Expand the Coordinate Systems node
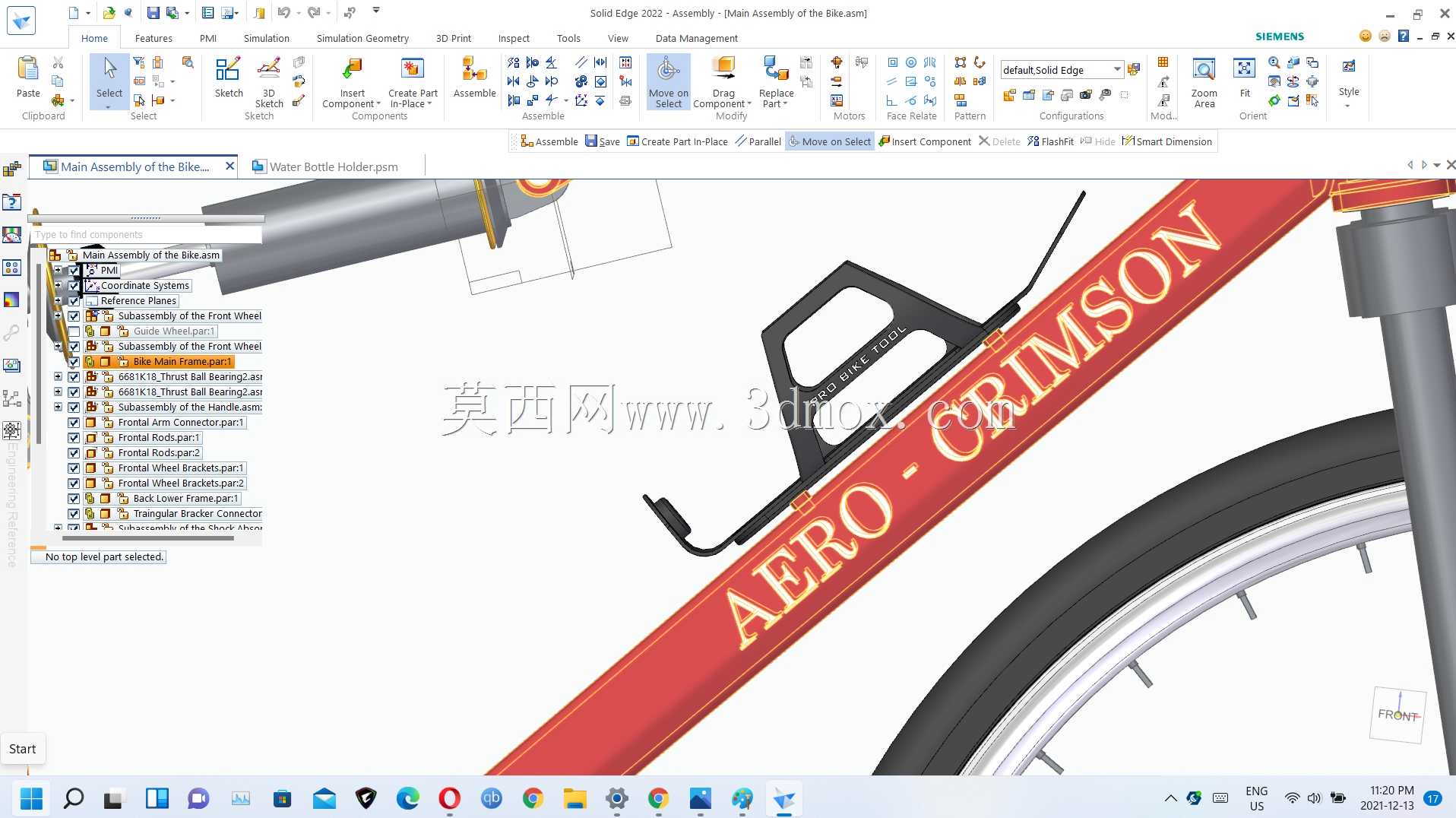Image resolution: width=1456 pixels, height=818 pixels. (58, 285)
